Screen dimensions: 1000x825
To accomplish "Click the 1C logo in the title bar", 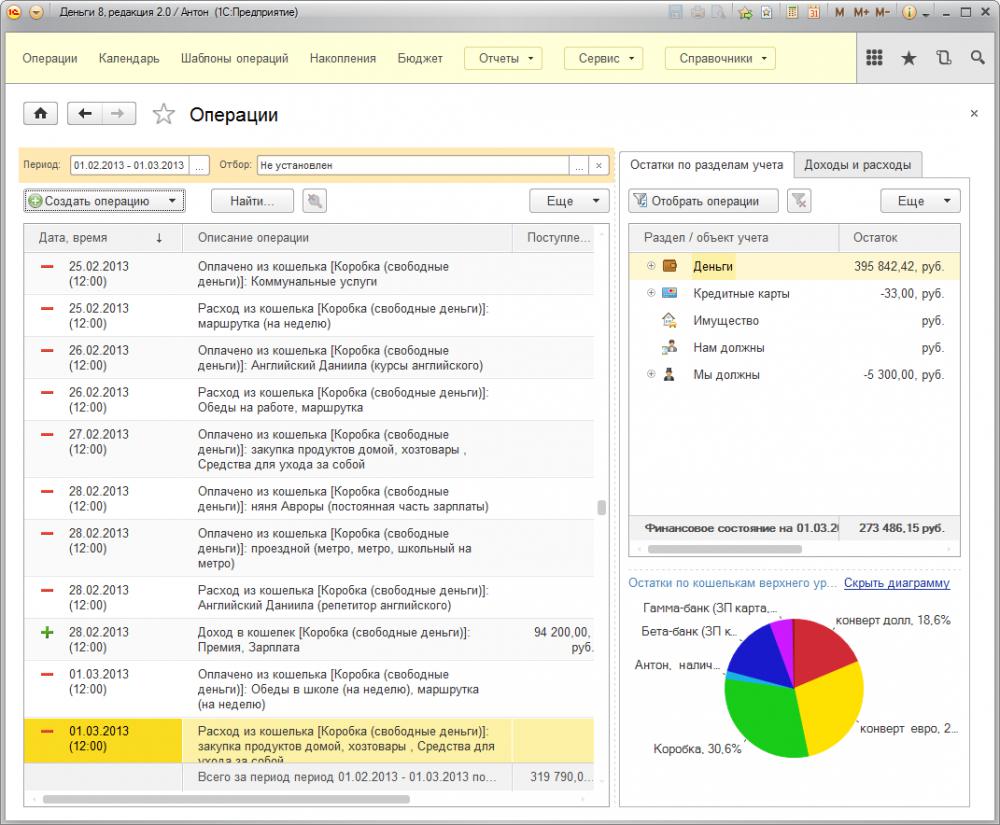I will [x=13, y=12].
